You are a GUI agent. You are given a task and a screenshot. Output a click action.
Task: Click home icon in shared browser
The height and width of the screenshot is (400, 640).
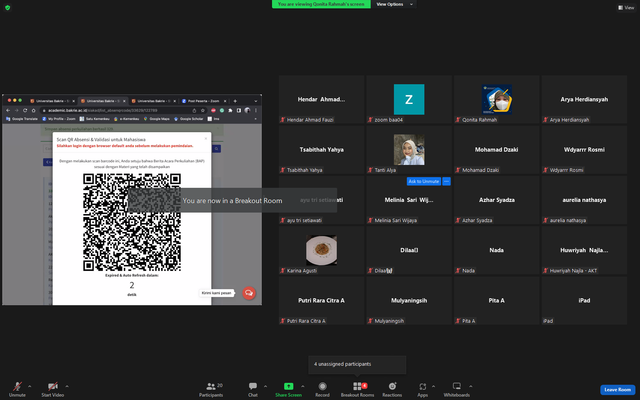tap(33, 110)
